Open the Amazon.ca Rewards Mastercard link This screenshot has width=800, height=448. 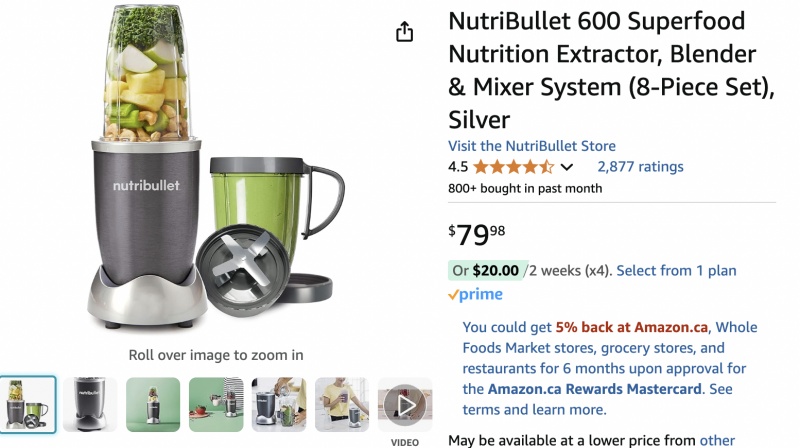tap(594, 389)
